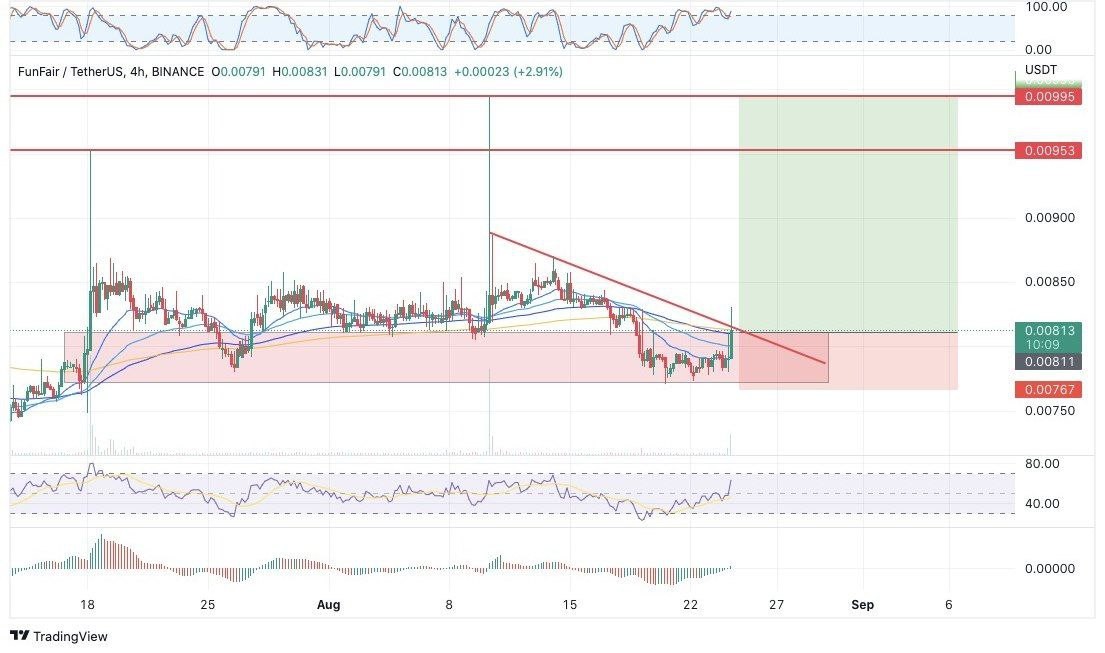
Task: Click the 0.00811 gray price label
Action: [x=1048, y=362]
